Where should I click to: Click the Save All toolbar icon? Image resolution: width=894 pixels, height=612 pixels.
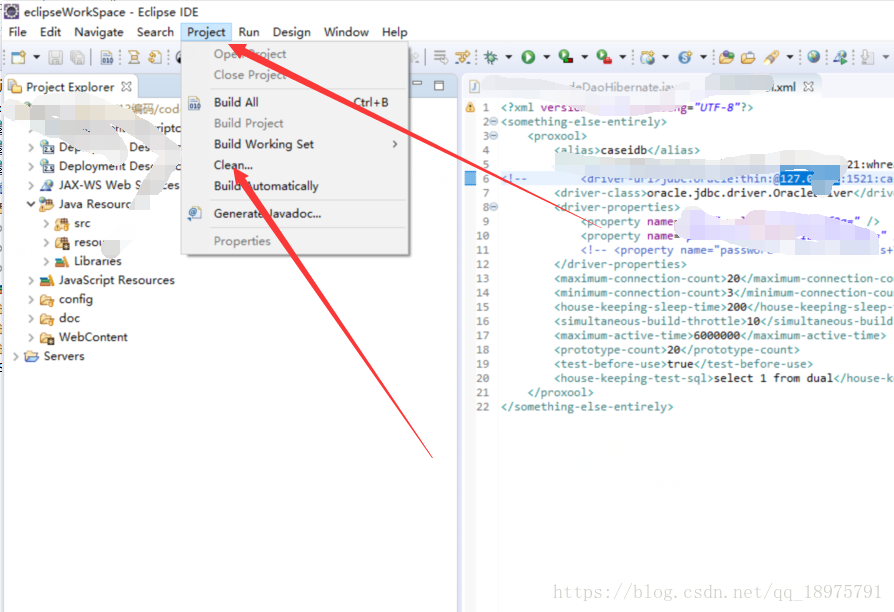pos(78,57)
